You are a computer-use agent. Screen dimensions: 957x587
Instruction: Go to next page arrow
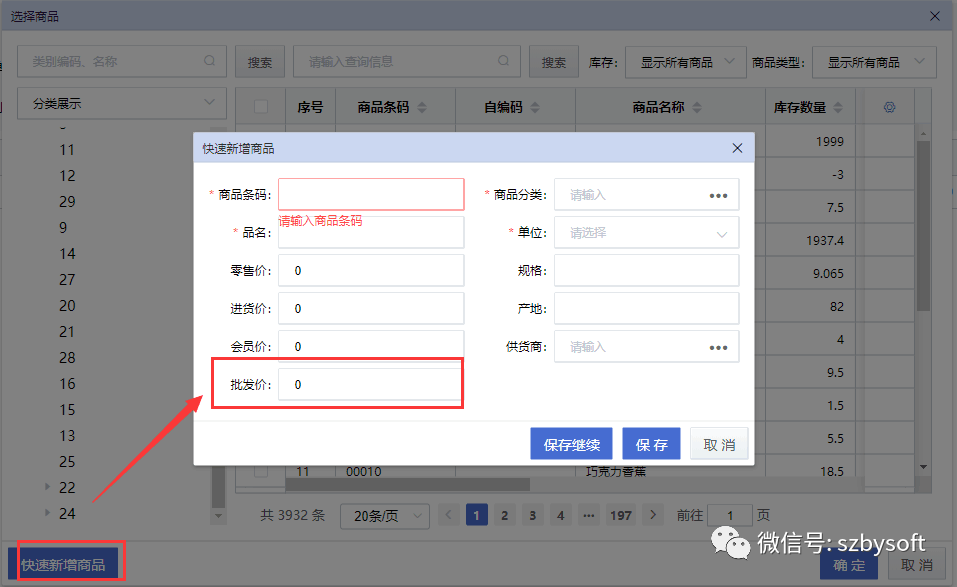pos(653,515)
